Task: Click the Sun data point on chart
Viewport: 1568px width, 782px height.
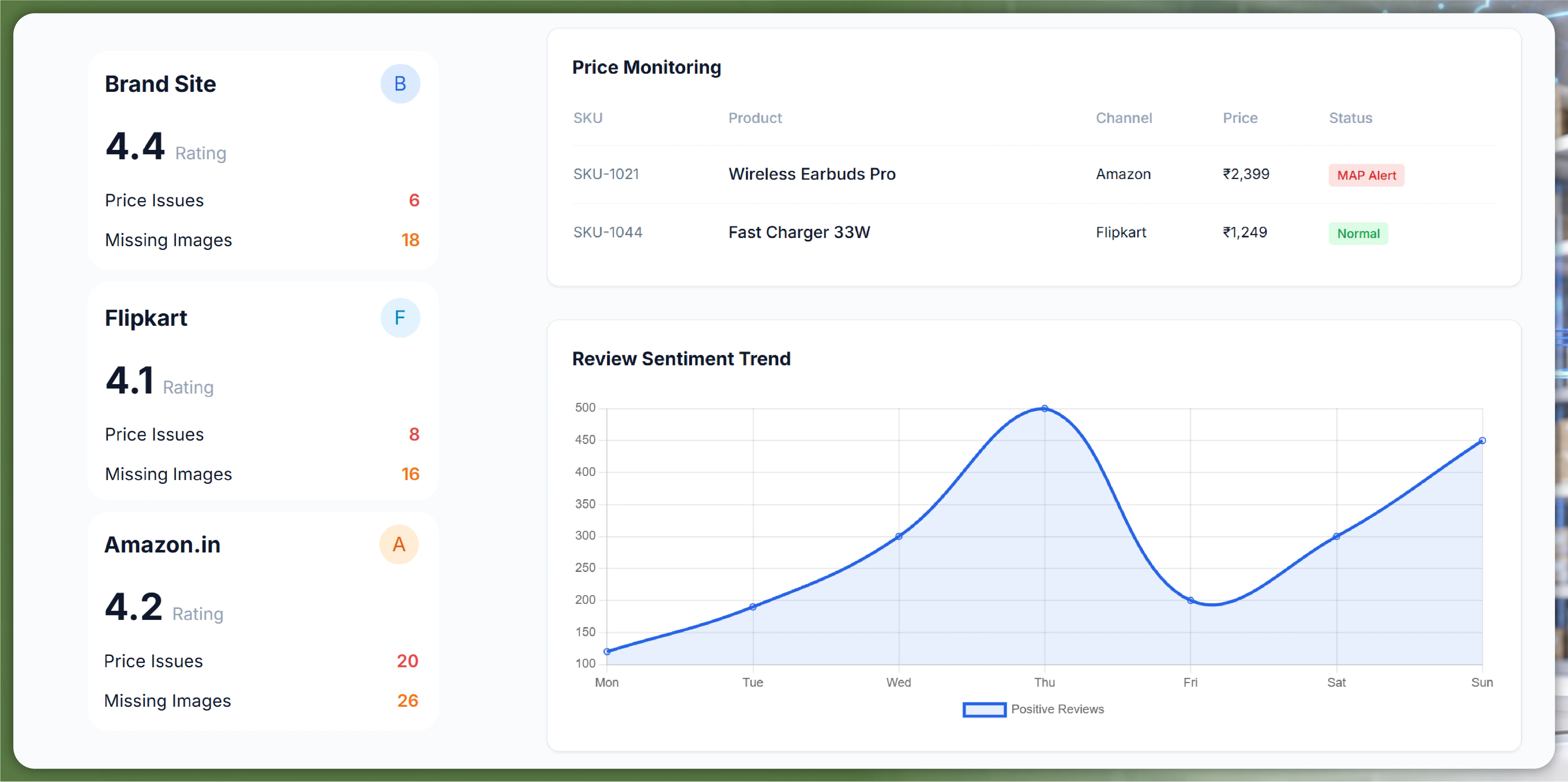Action: [x=1482, y=441]
